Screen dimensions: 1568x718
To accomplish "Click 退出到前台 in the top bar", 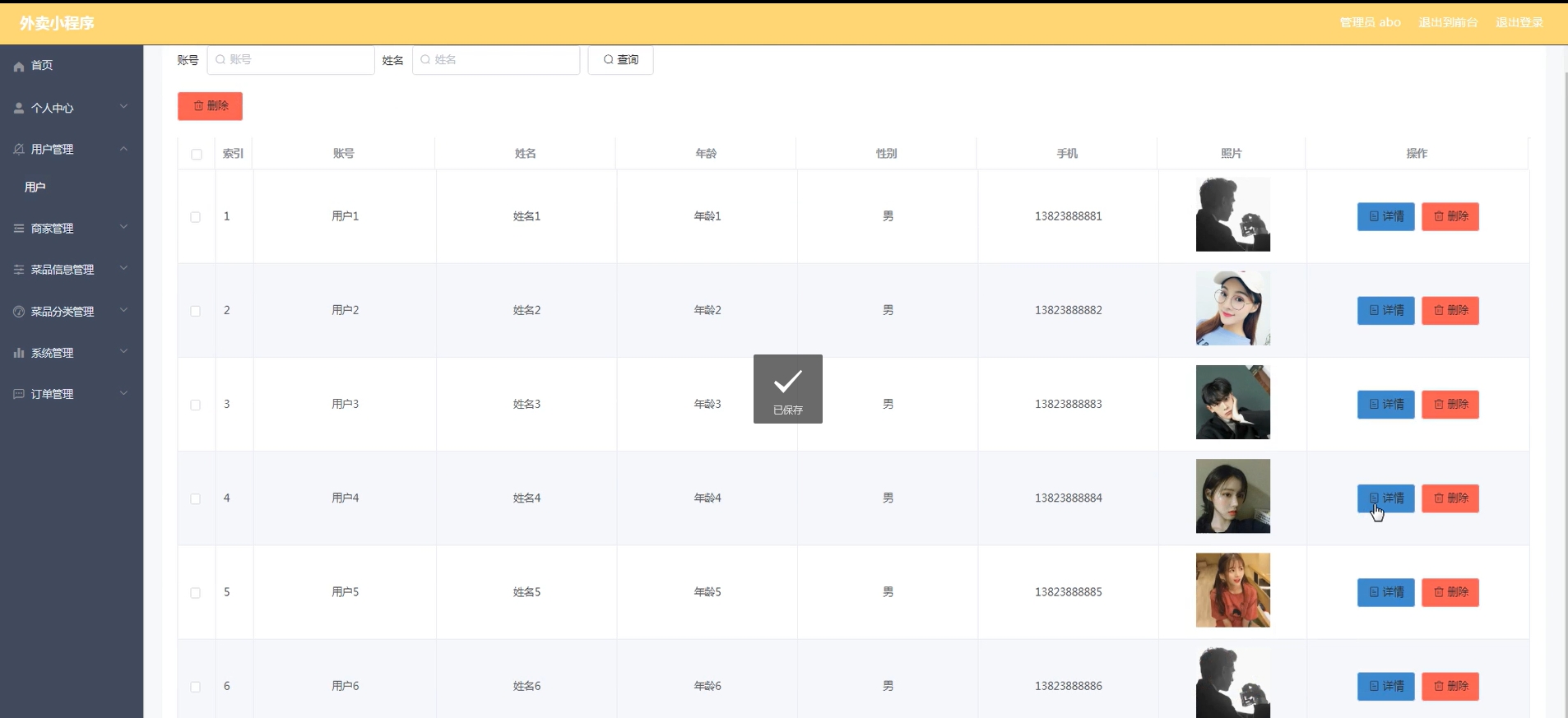I will pyautogui.click(x=1448, y=23).
